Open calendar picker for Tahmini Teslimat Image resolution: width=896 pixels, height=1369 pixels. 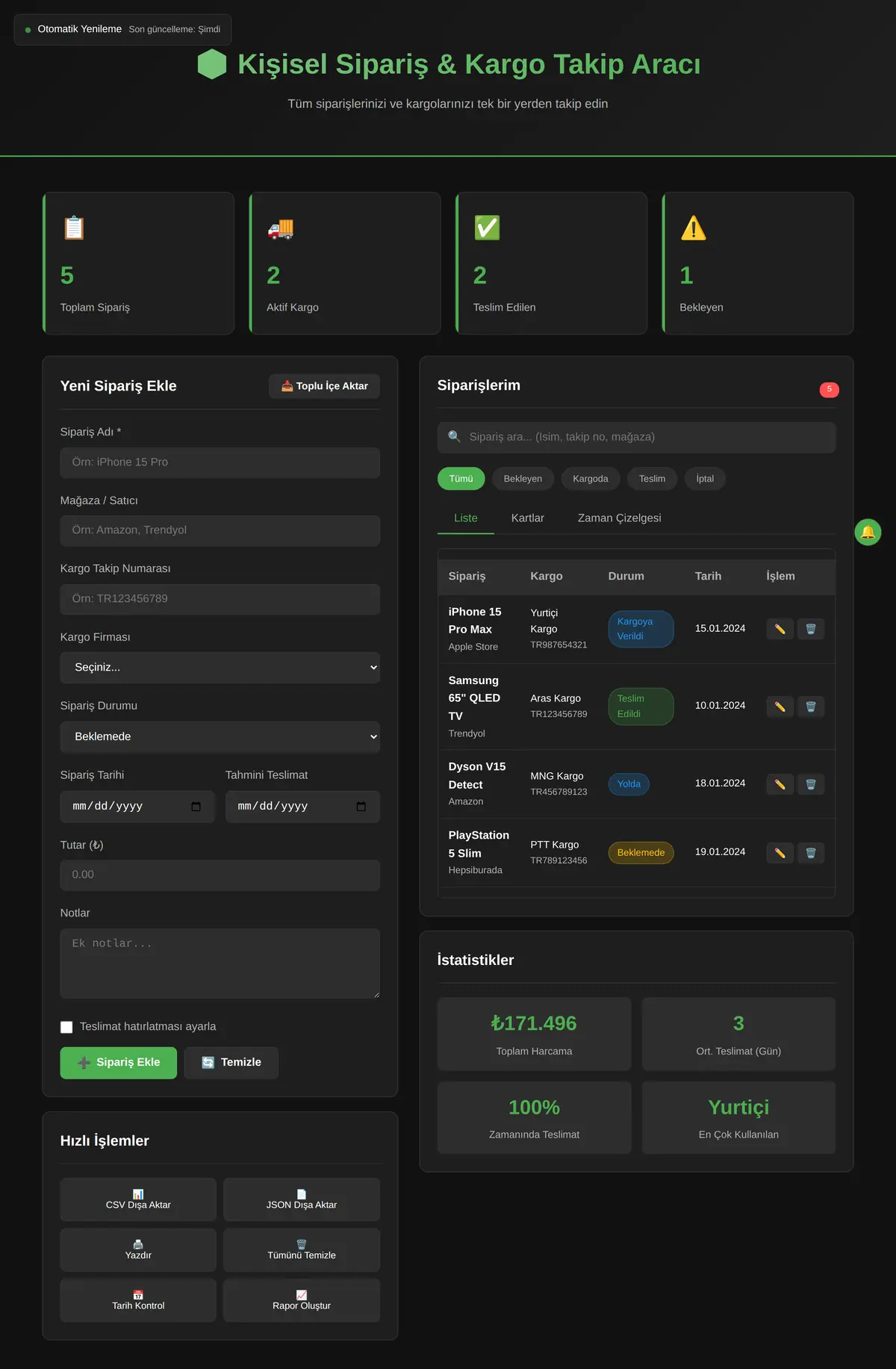pyautogui.click(x=361, y=807)
